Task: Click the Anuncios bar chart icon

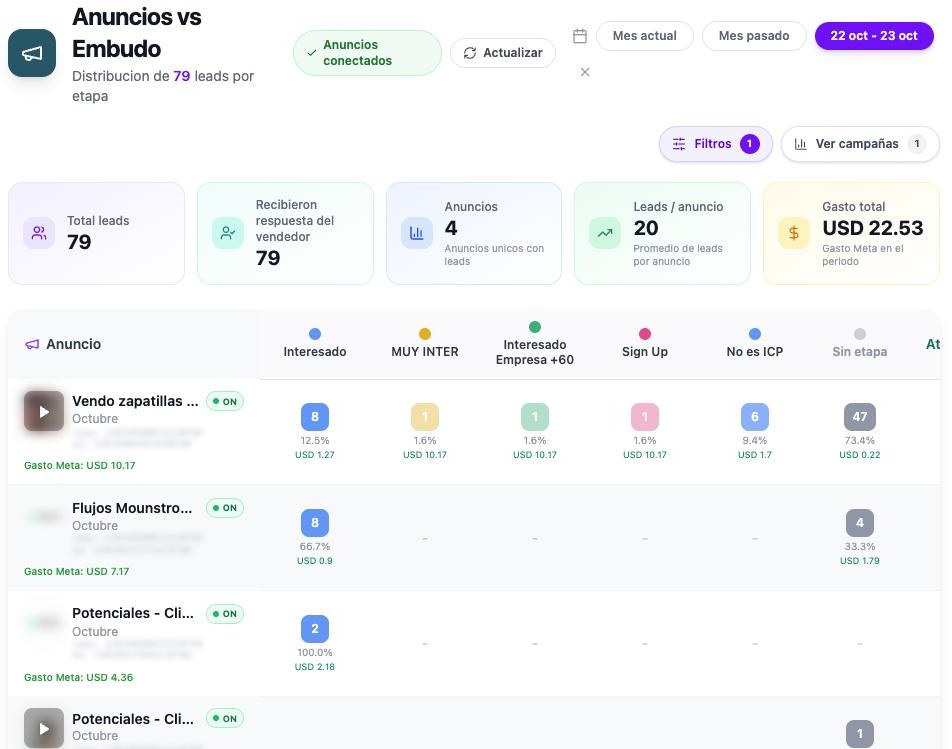Action: 416,233
